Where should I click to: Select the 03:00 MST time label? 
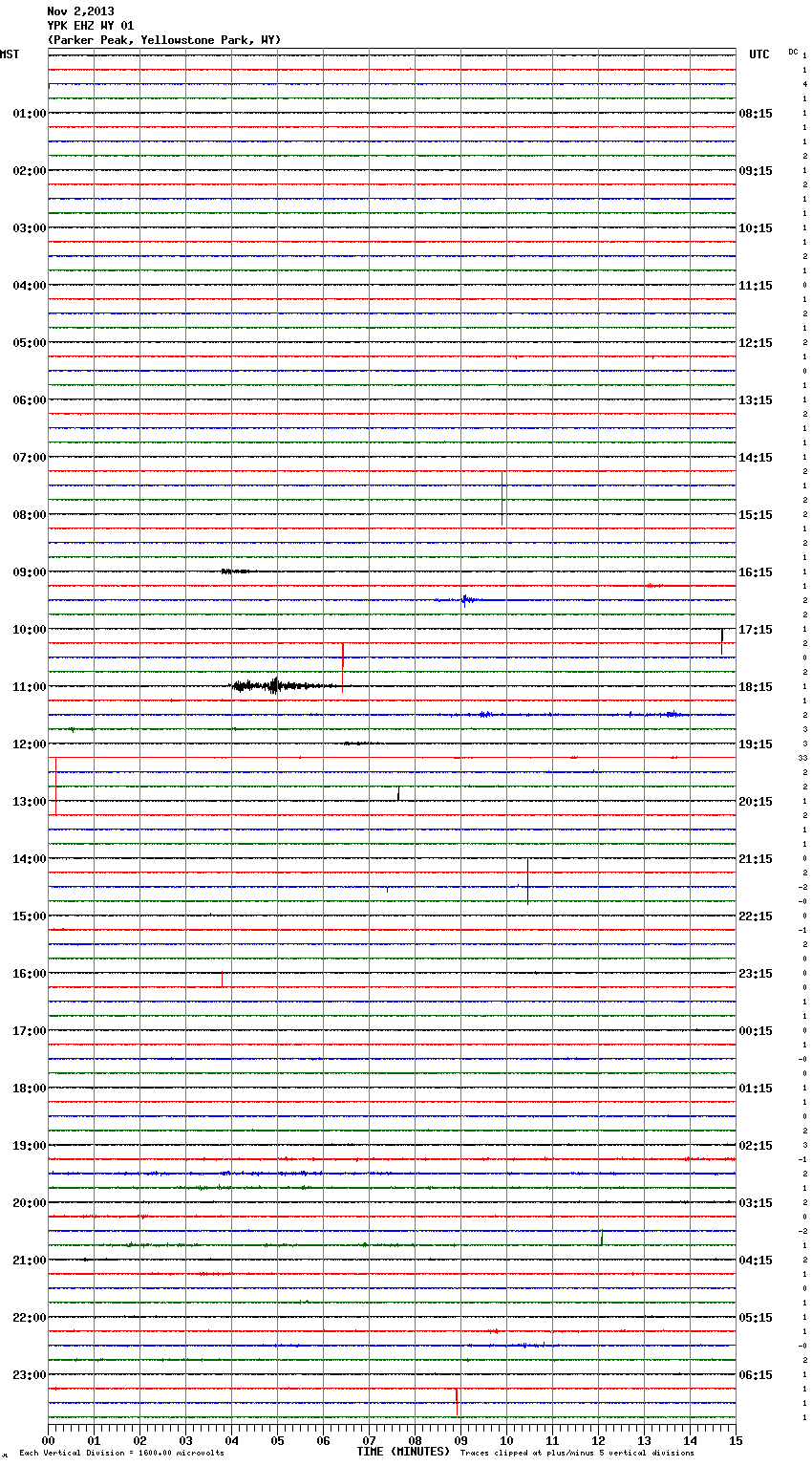point(30,228)
